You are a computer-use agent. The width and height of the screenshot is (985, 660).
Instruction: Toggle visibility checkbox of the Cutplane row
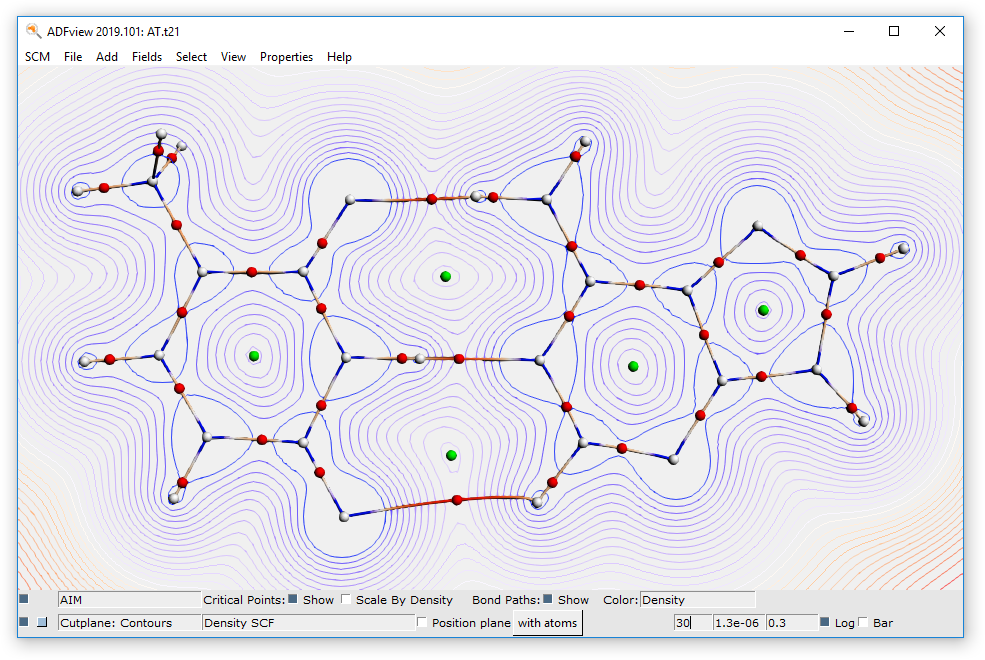(24, 622)
